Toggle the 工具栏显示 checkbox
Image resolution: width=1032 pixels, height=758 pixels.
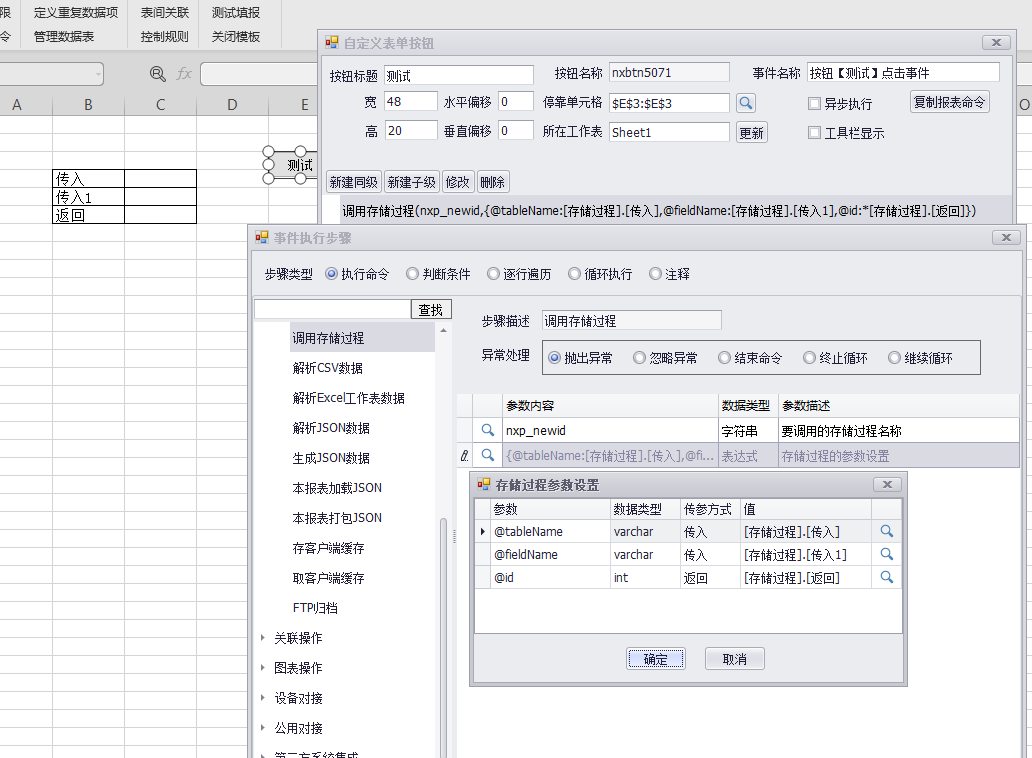point(815,133)
